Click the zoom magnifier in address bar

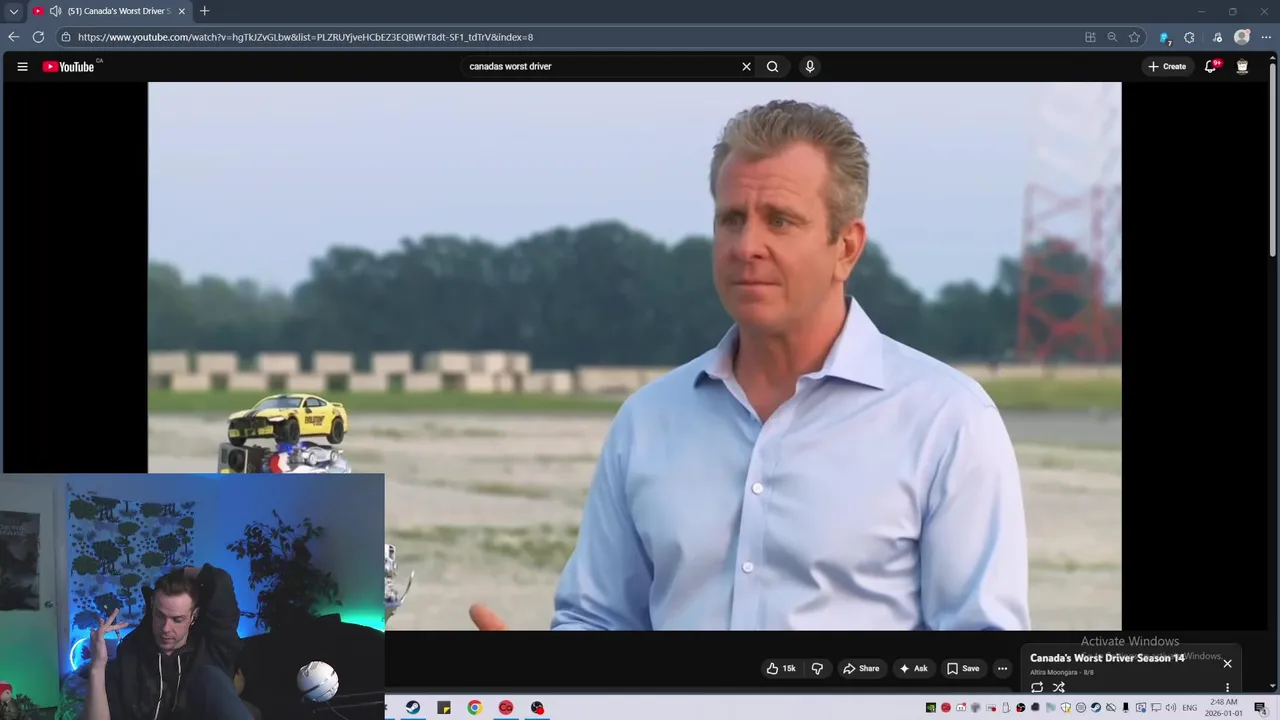pos(1112,37)
